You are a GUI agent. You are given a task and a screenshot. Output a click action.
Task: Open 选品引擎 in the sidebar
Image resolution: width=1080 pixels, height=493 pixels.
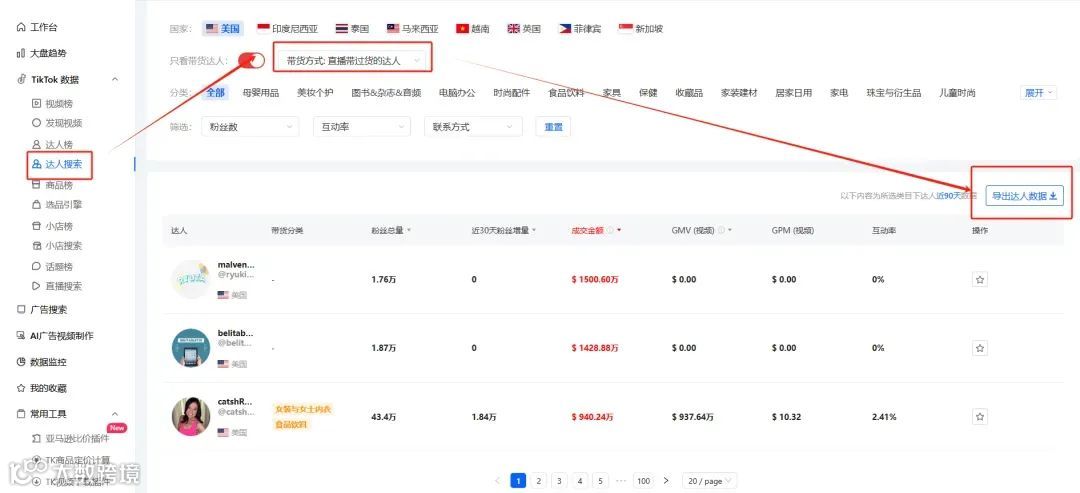(57, 204)
